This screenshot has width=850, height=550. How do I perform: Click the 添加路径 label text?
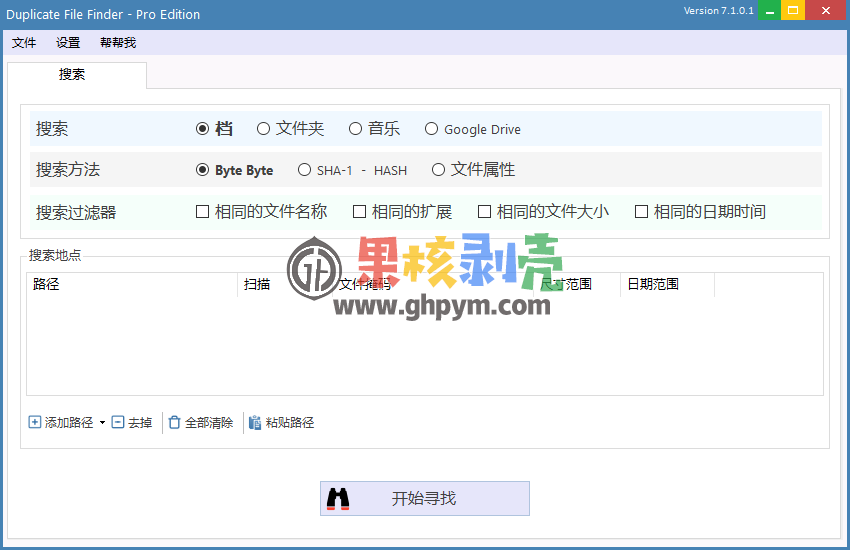[x=69, y=423]
